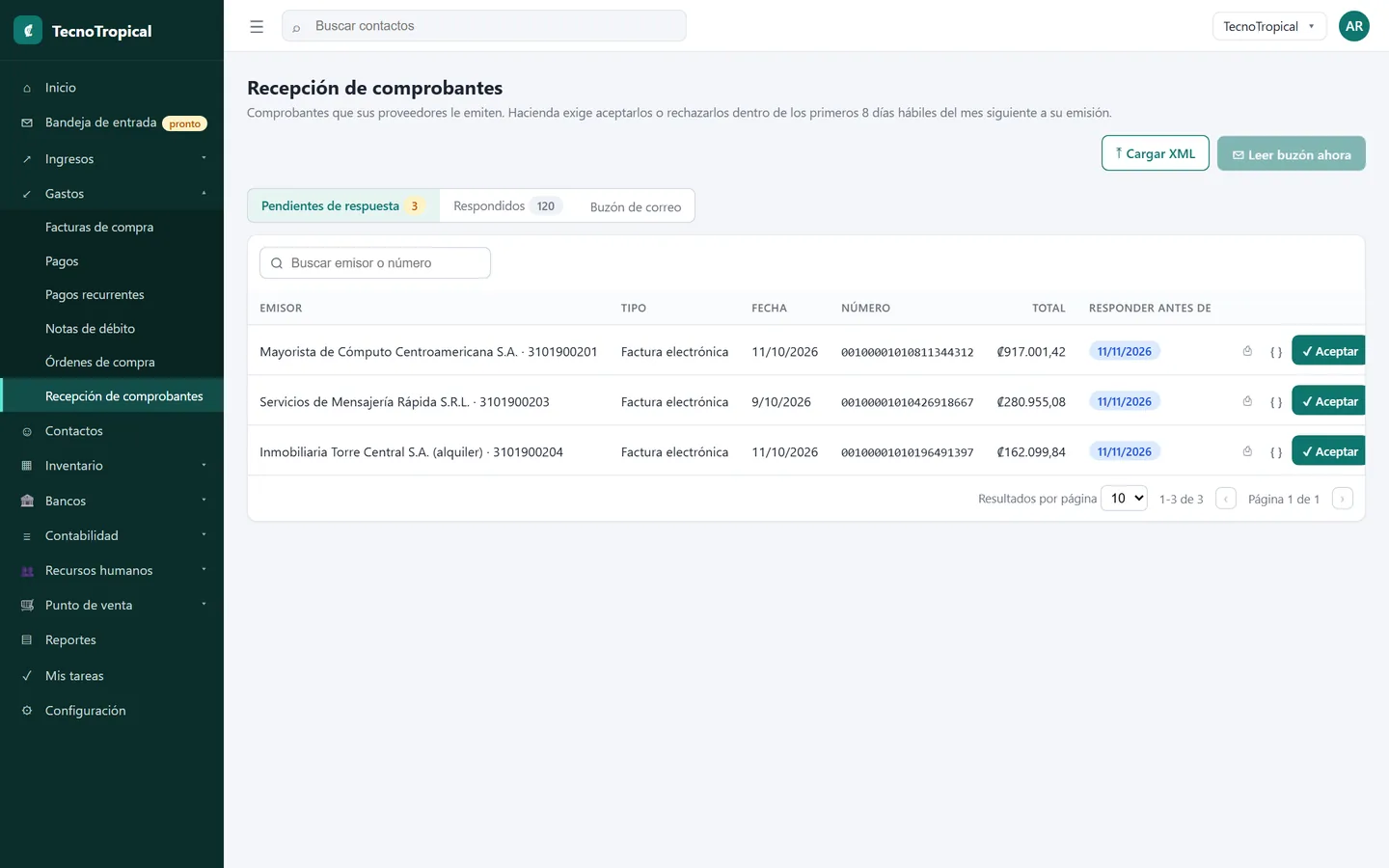Expand the Inventario sidebar section
Viewport: 1389px width, 868px height.
coord(112,466)
